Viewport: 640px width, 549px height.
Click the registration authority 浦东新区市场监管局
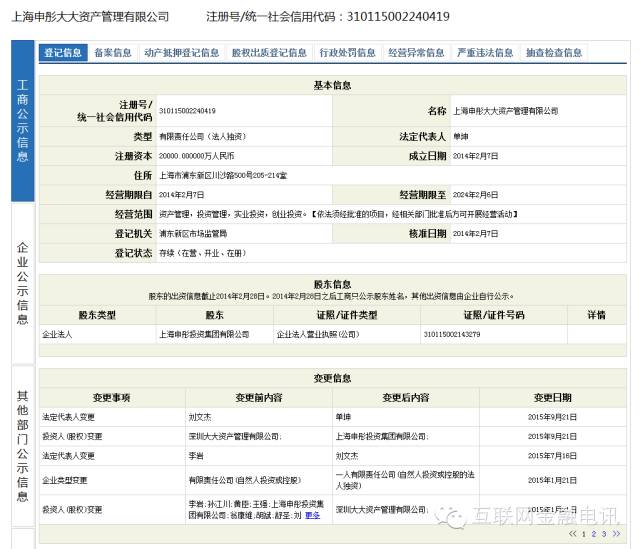[193, 233]
